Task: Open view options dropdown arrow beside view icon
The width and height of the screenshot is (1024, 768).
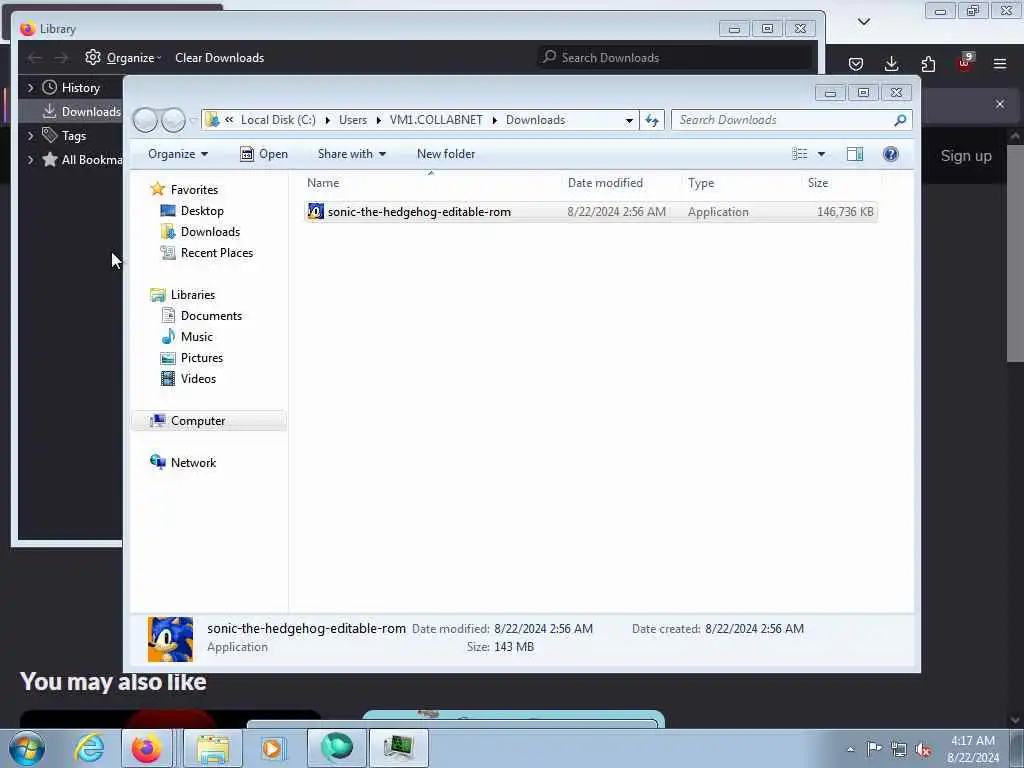Action: pos(822,154)
